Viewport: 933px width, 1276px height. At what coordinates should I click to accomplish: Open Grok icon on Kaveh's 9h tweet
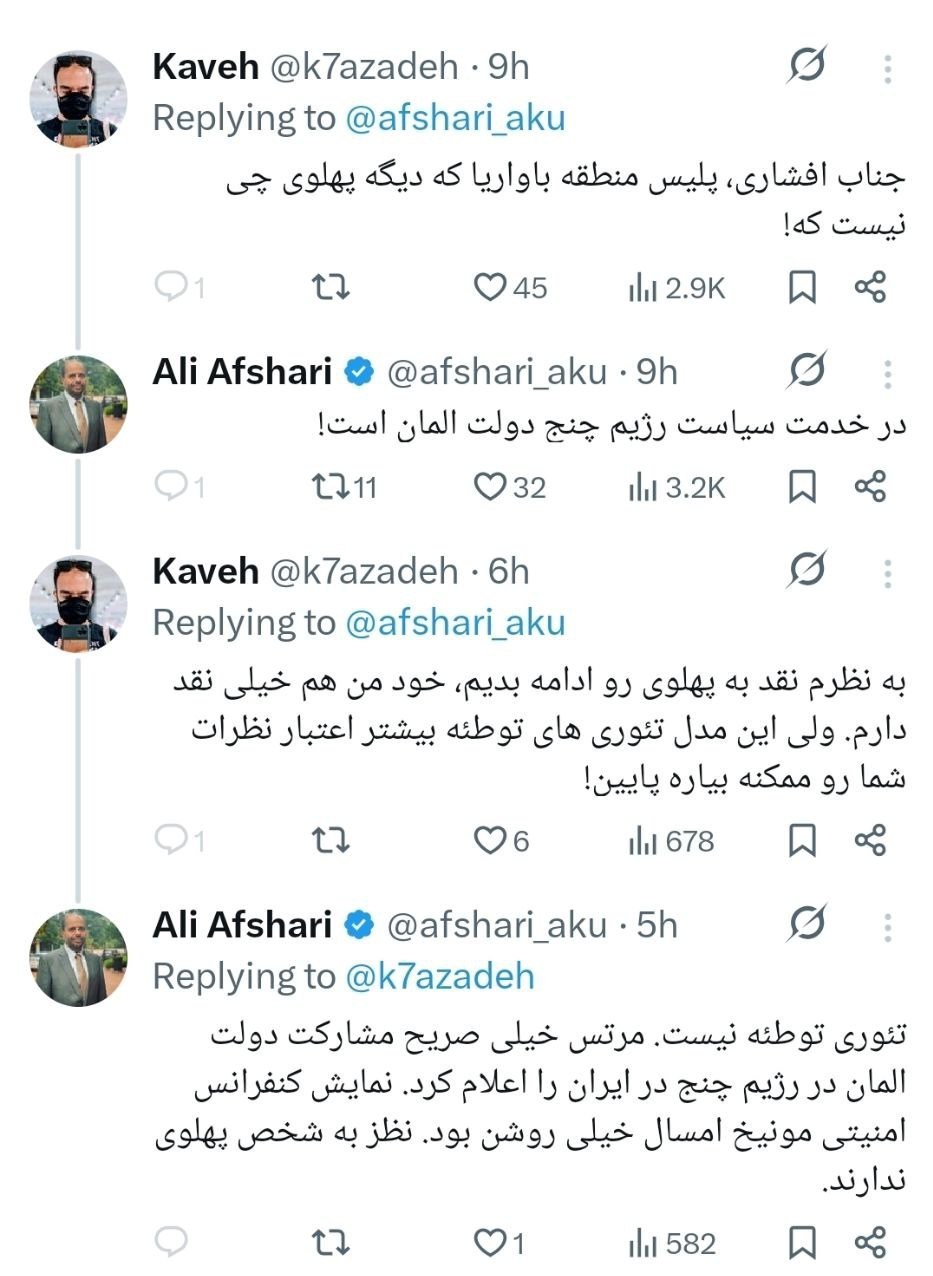click(x=806, y=68)
